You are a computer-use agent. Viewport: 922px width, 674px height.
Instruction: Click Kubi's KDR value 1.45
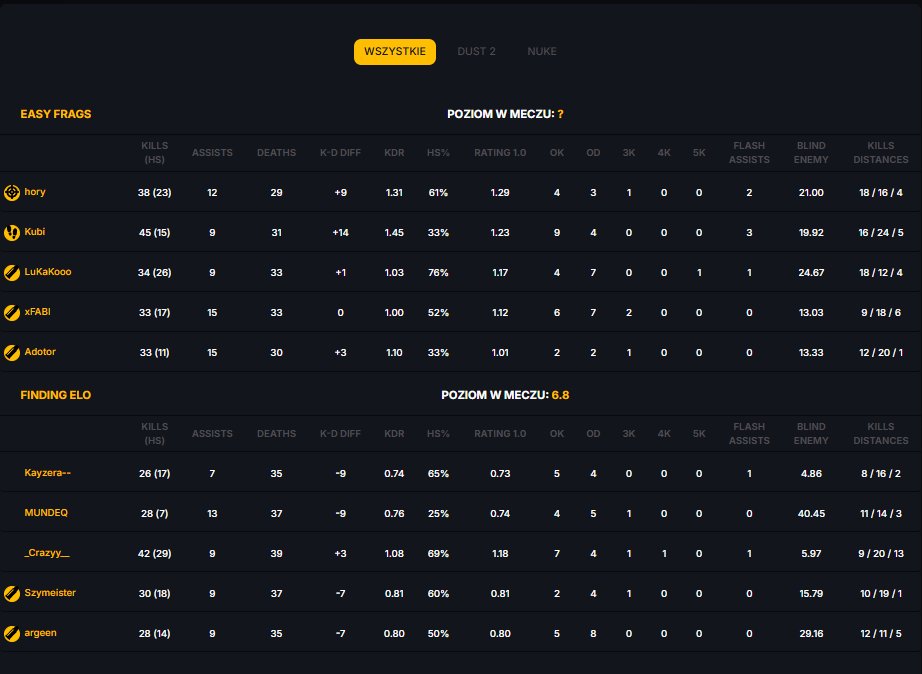click(394, 233)
